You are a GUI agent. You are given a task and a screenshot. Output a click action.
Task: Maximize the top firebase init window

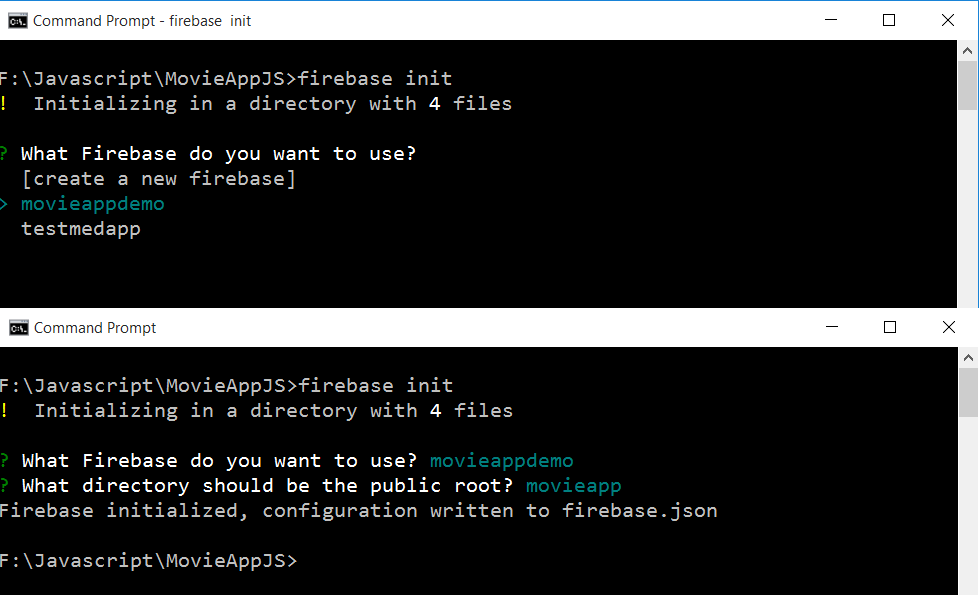(x=889, y=20)
